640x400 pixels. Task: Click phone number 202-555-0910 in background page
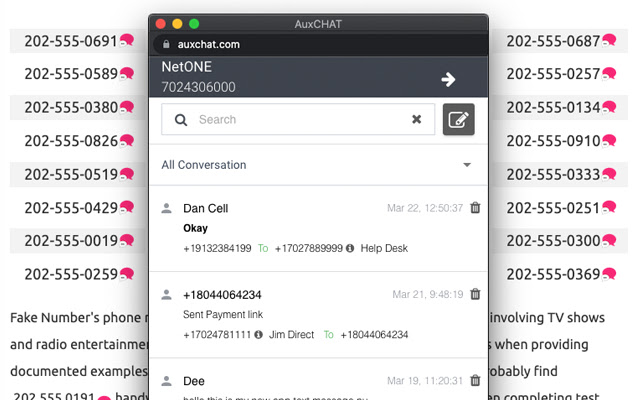point(553,141)
